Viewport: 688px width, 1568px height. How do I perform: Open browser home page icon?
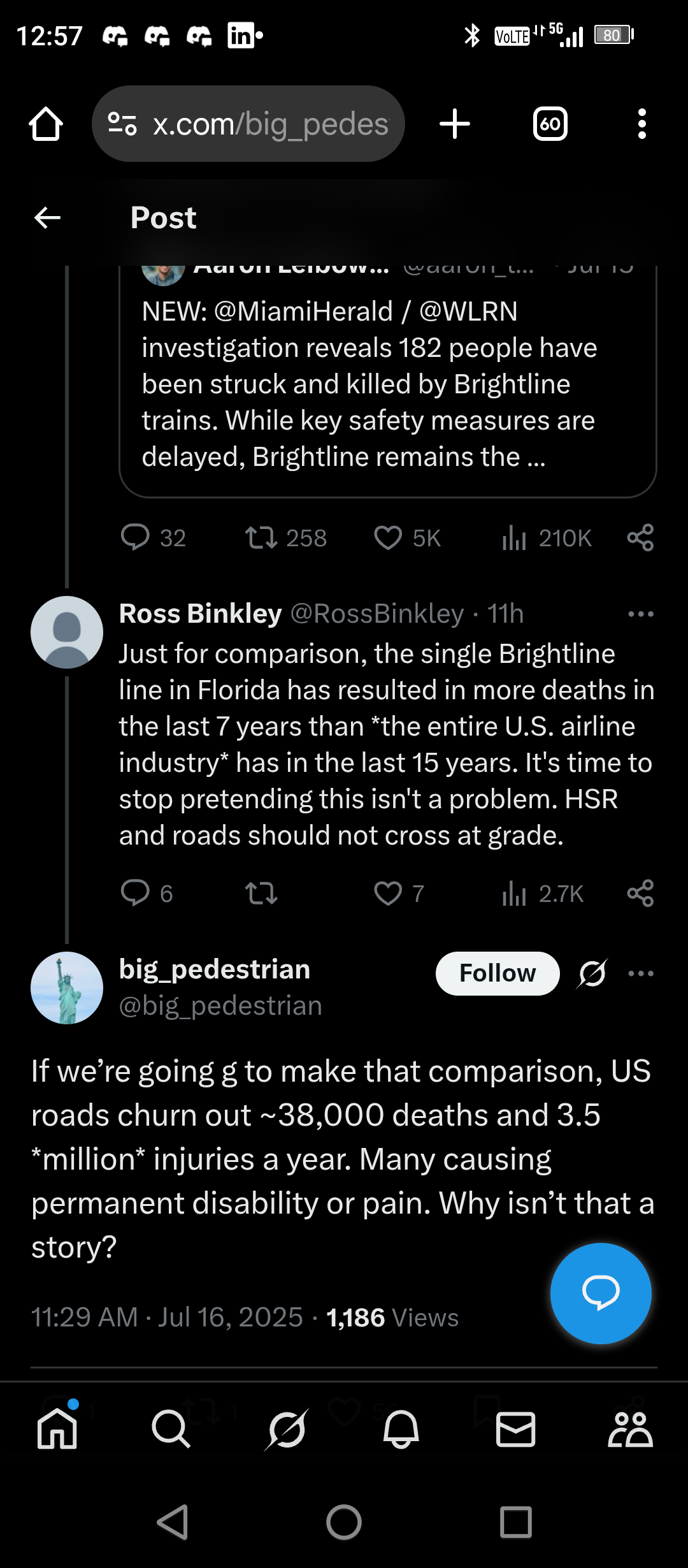coord(46,124)
